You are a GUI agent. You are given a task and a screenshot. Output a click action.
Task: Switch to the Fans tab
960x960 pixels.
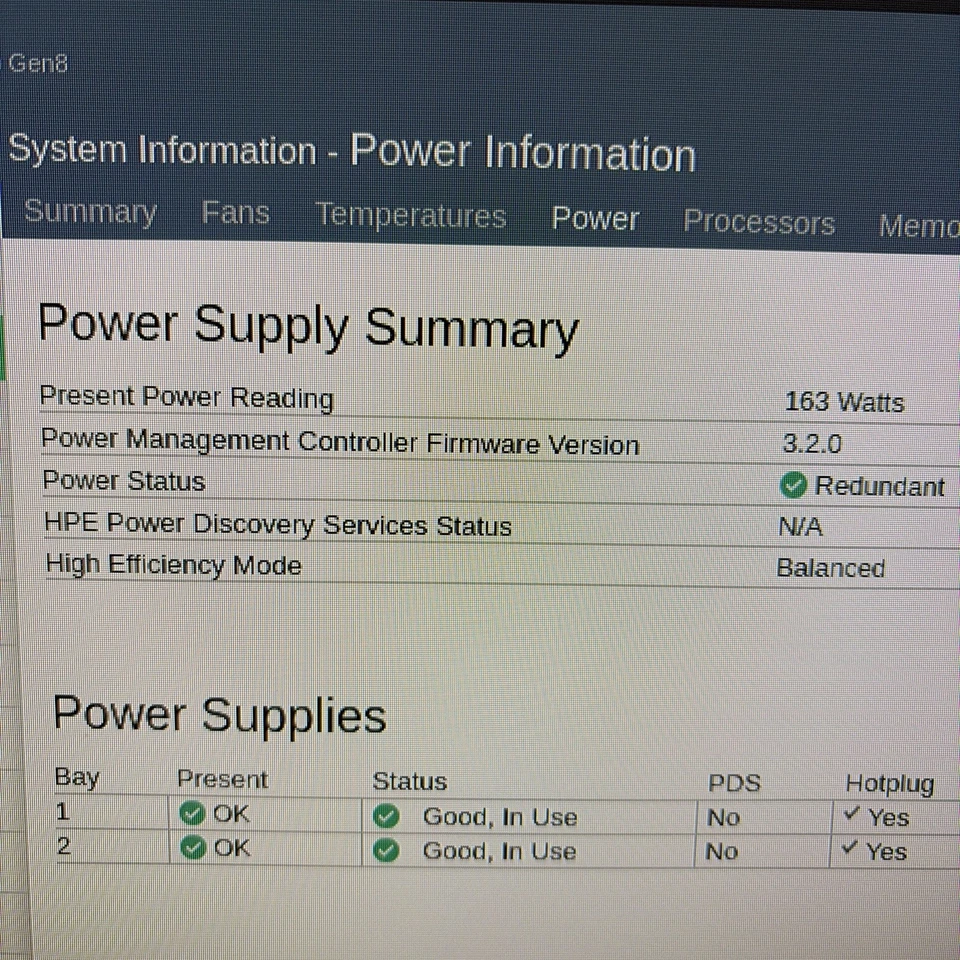235,212
